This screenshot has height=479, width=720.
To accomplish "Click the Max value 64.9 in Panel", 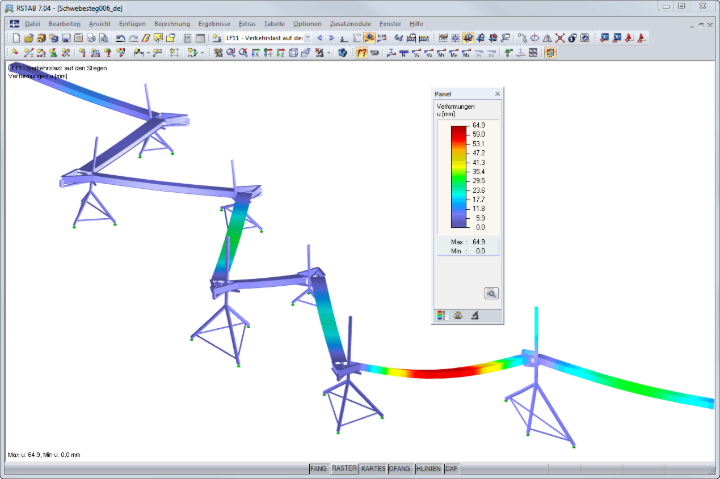I will coord(478,242).
